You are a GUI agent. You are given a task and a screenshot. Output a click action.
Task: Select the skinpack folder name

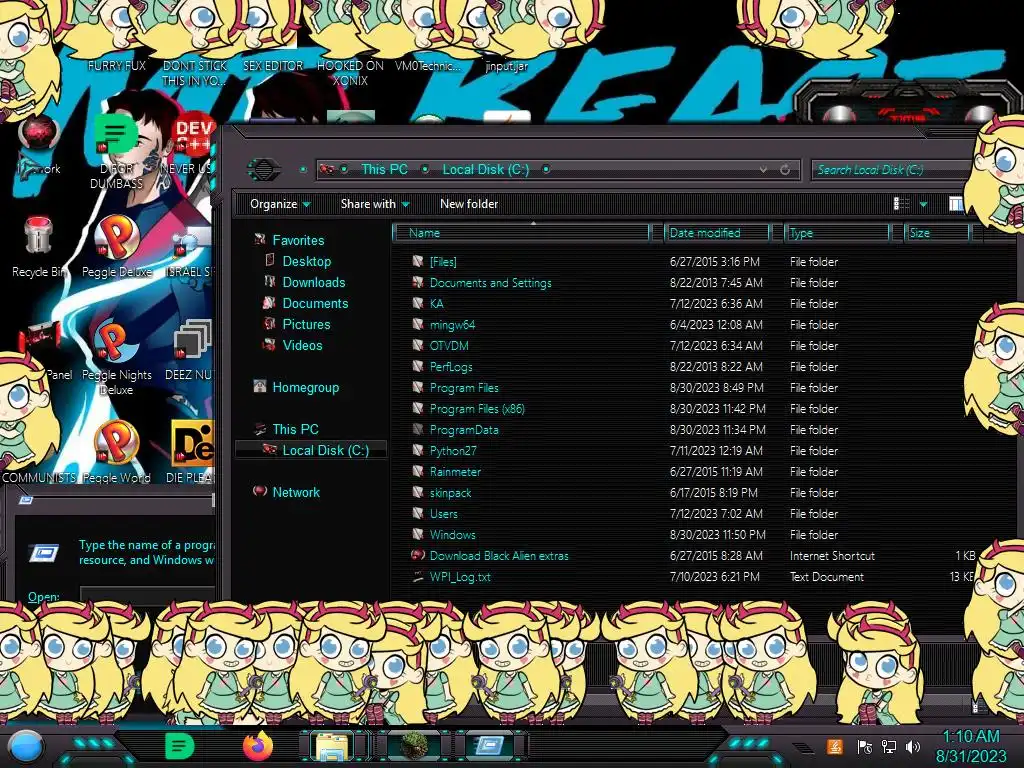coord(450,493)
